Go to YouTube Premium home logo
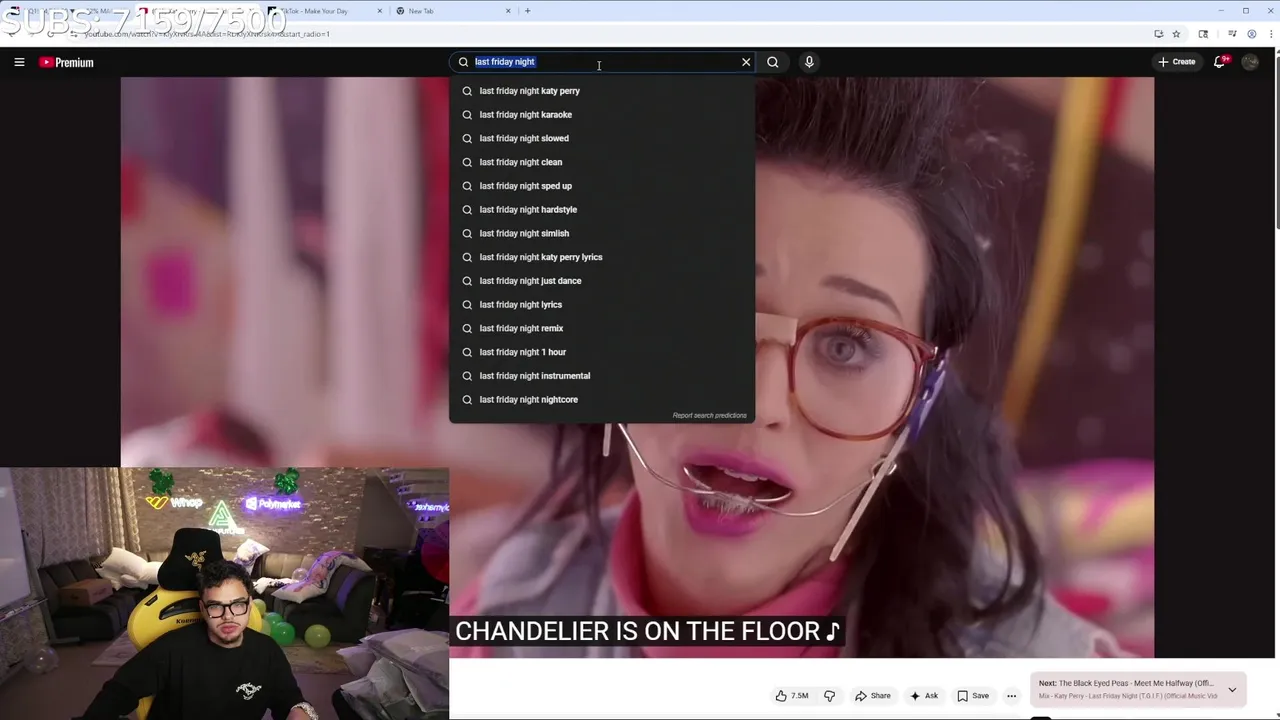 tap(66, 62)
